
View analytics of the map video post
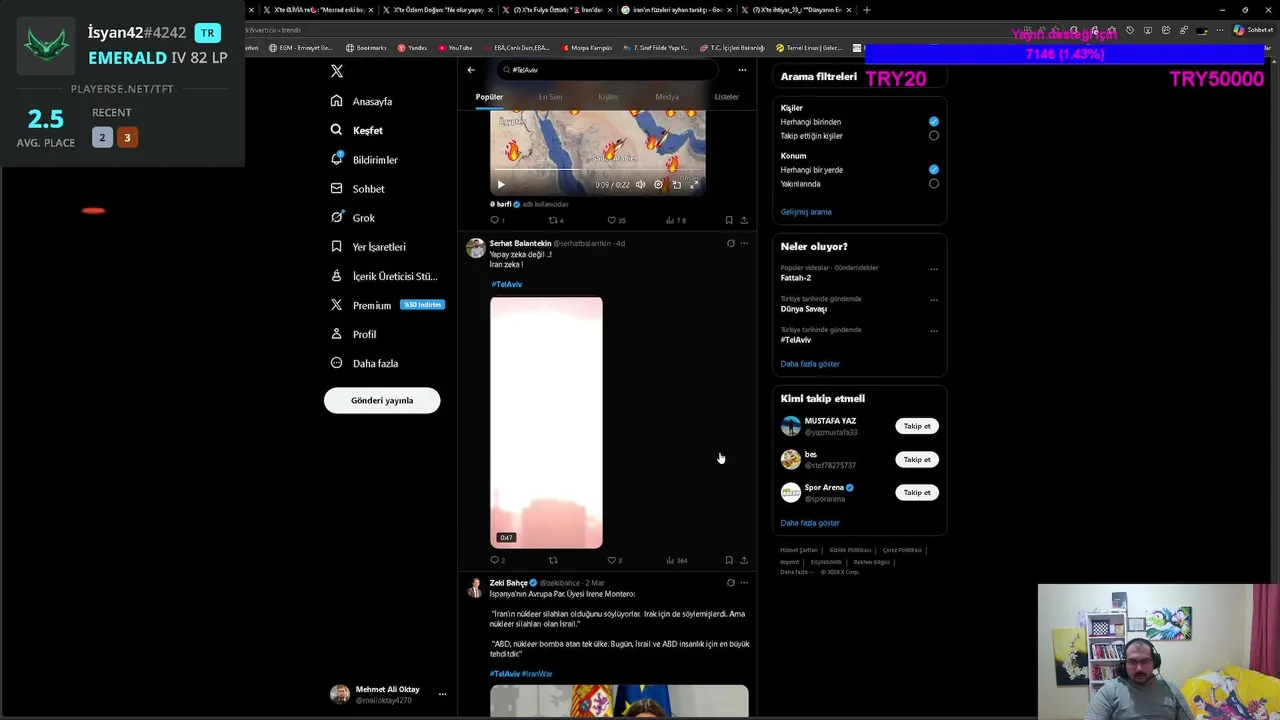tap(676, 220)
